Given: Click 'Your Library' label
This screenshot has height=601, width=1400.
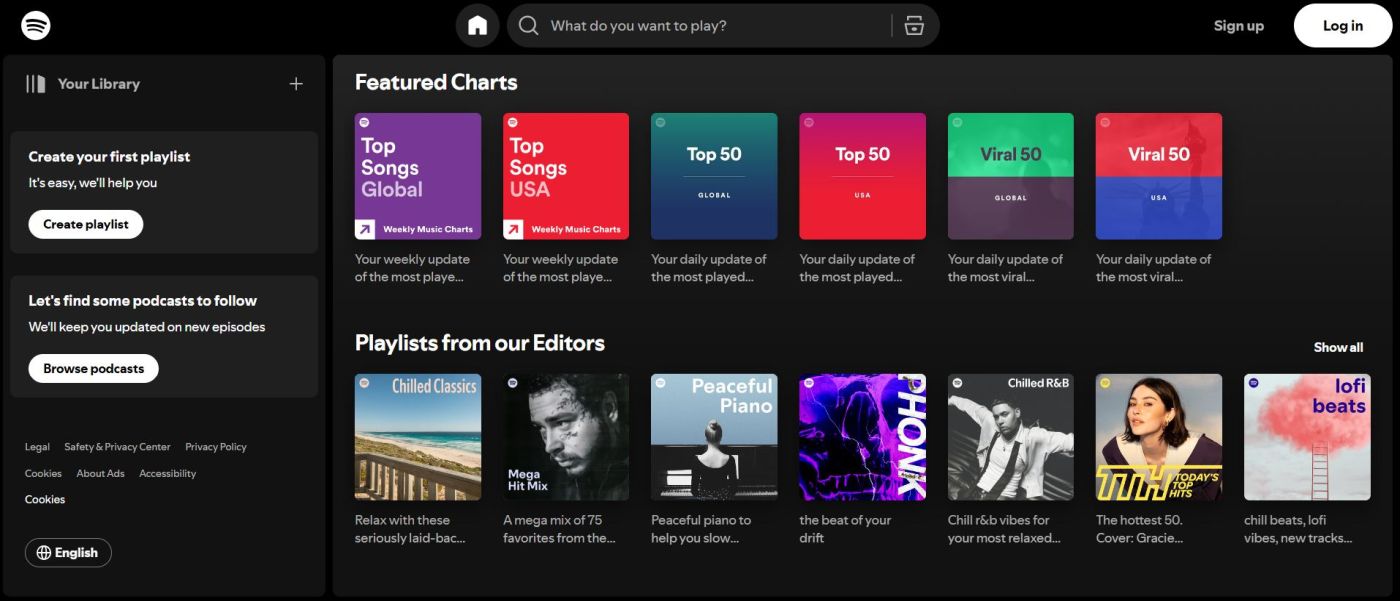Looking at the screenshot, I should click(99, 84).
